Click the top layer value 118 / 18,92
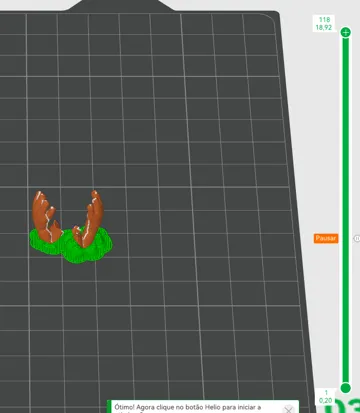 324,24
